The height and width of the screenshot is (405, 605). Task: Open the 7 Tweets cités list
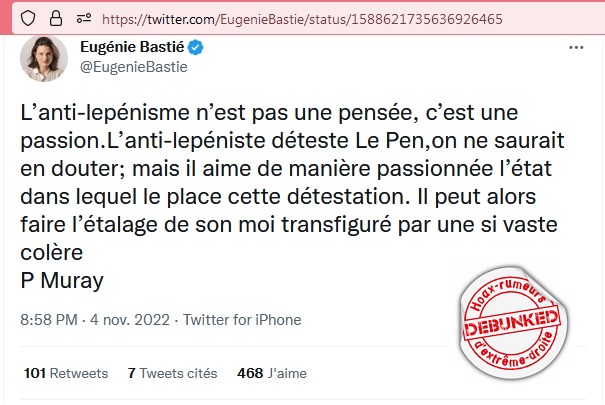(x=172, y=374)
